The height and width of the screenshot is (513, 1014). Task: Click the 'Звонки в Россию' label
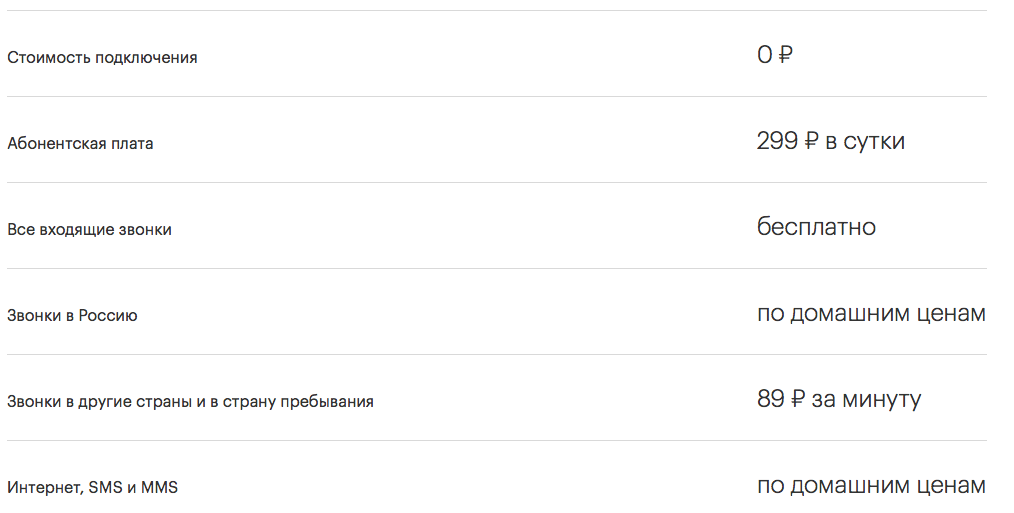(x=72, y=316)
